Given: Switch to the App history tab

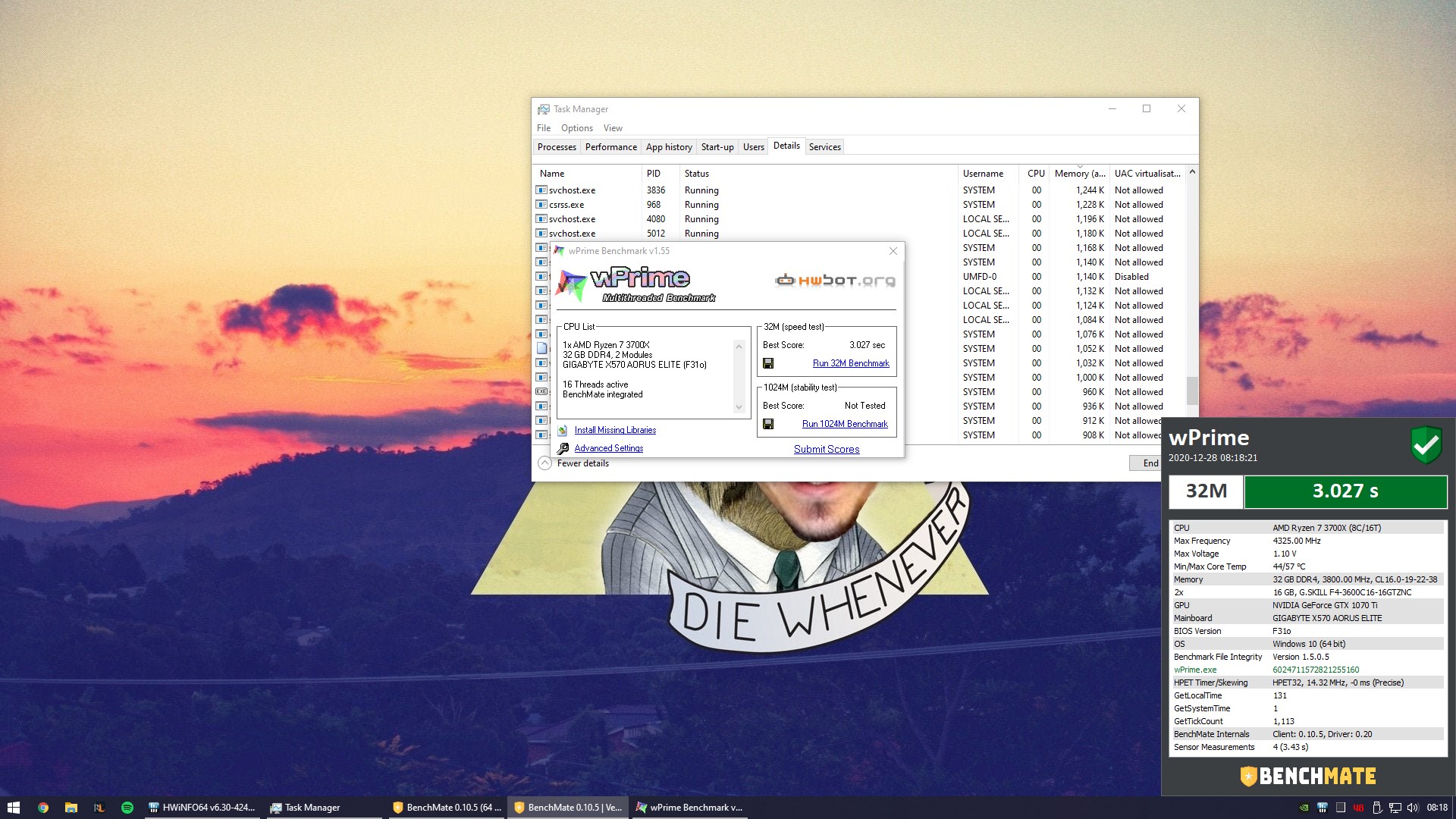Looking at the screenshot, I should point(669,147).
